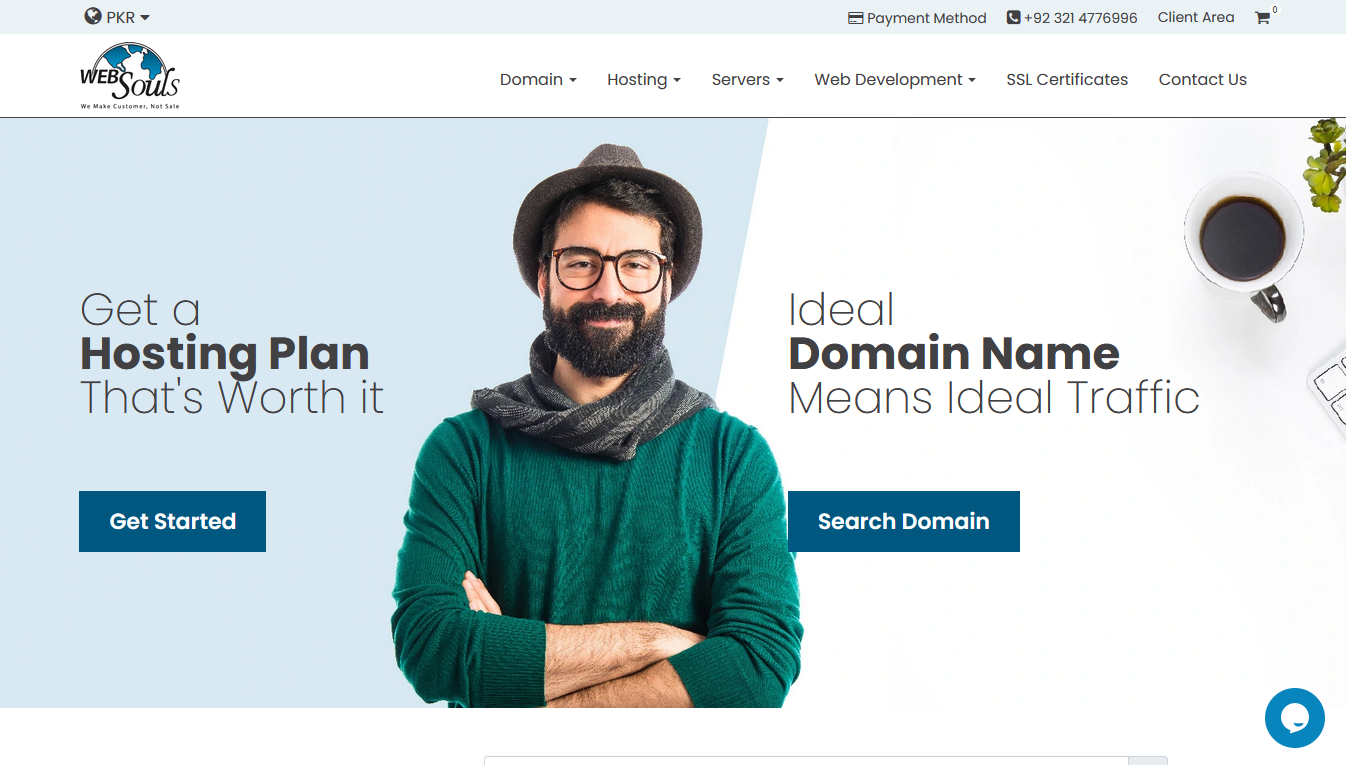Go to SSL Certificates page
The image size is (1346, 765).
[1067, 79]
